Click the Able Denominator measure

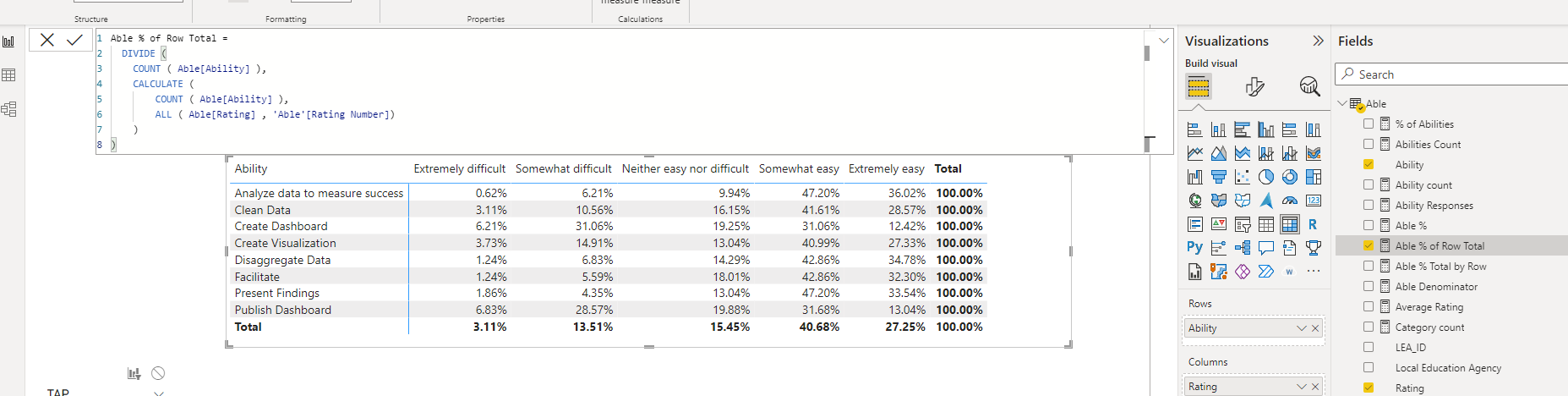tap(1436, 286)
